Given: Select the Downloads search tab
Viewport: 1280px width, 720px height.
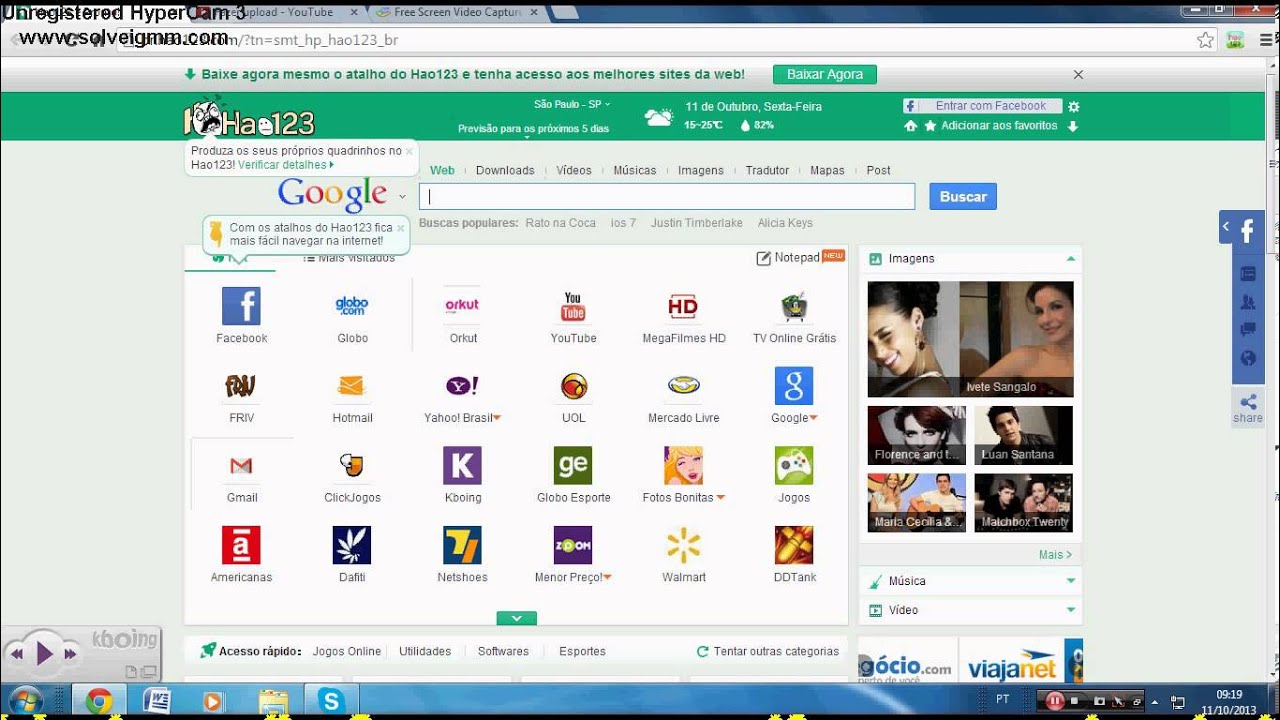Looking at the screenshot, I should click(505, 170).
